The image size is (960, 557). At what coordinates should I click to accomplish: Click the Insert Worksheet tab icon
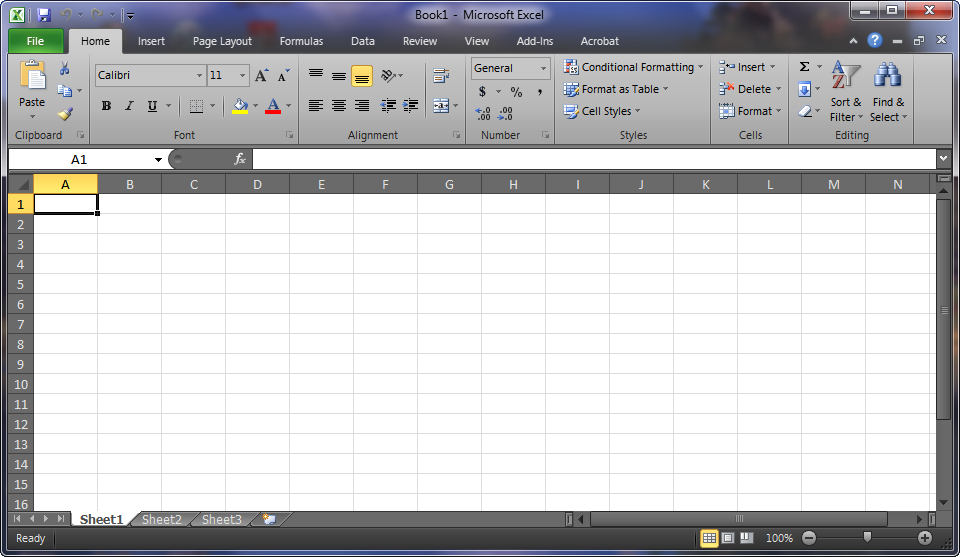point(269,519)
